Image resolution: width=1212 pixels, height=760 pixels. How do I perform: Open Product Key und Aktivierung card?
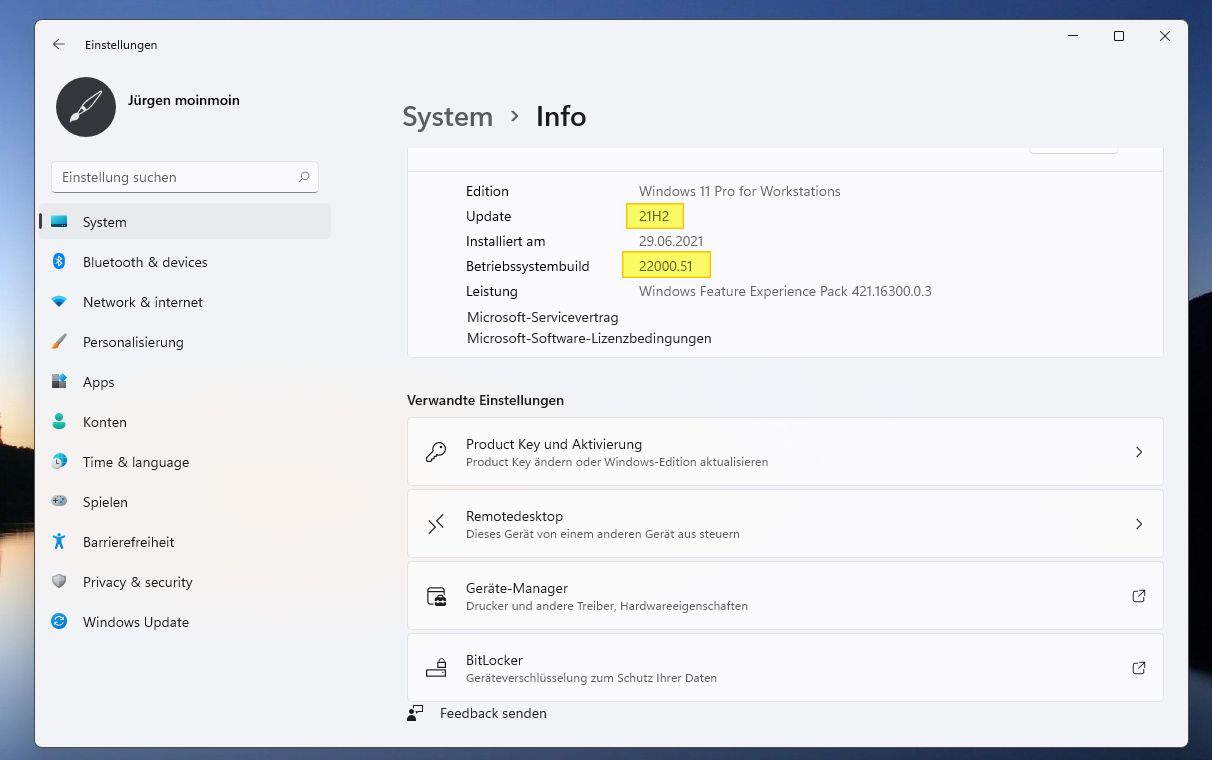click(x=785, y=452)
